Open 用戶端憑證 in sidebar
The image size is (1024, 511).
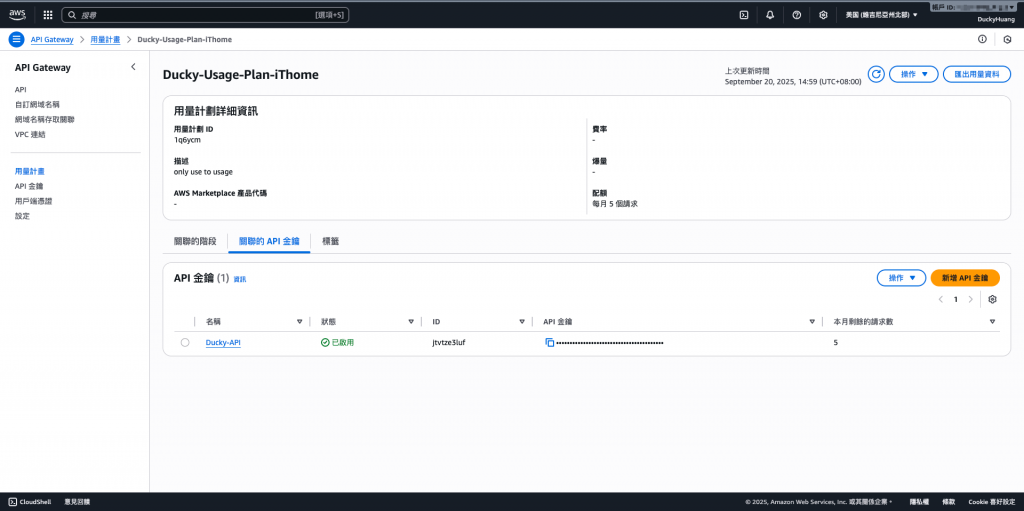(x=33, y=201)
